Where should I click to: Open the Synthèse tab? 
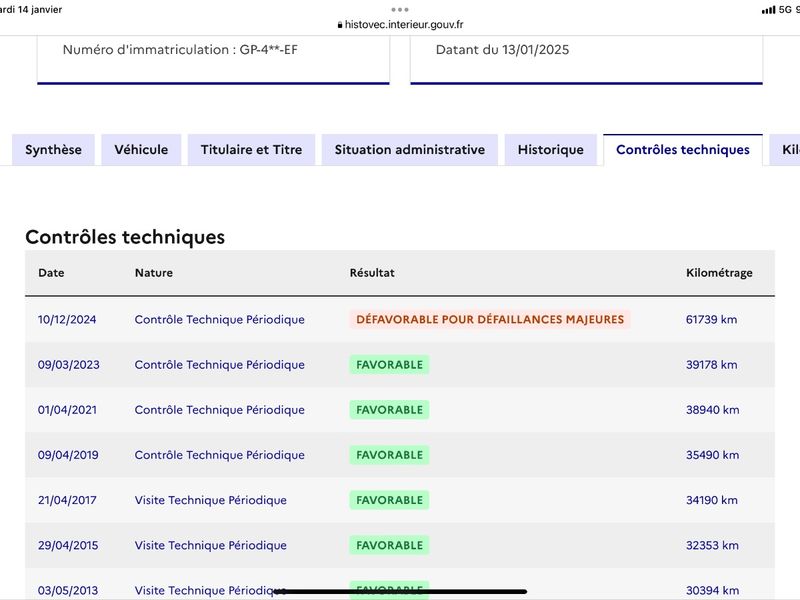click(x=53, y=149)
